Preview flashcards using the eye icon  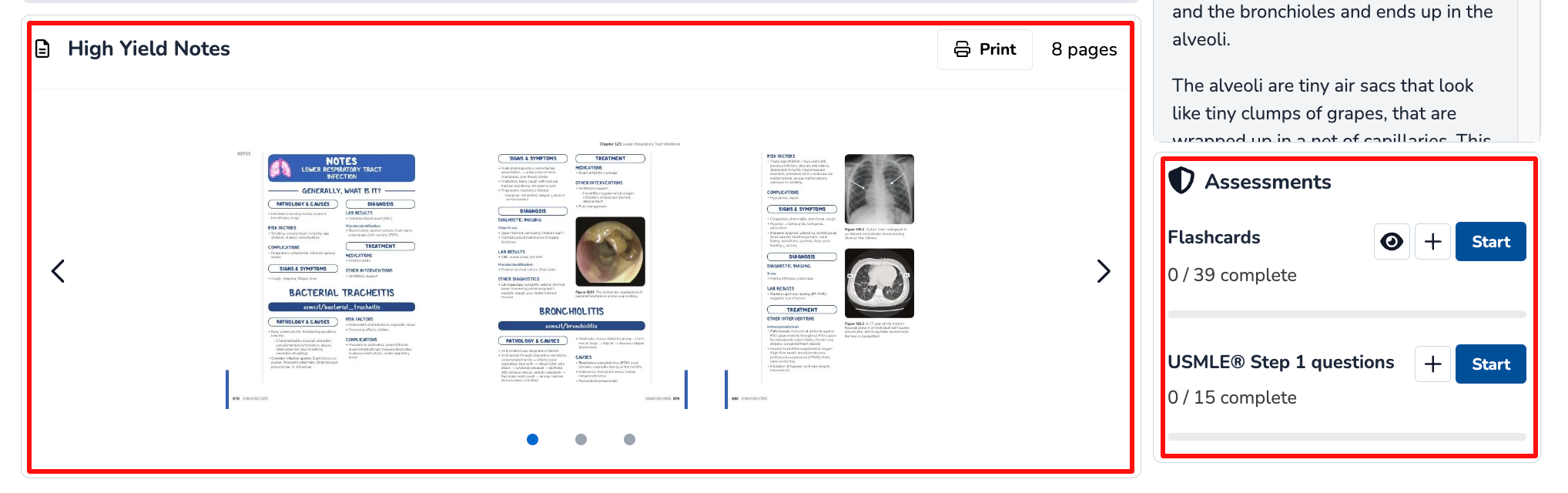click(x=1392, y=242)
